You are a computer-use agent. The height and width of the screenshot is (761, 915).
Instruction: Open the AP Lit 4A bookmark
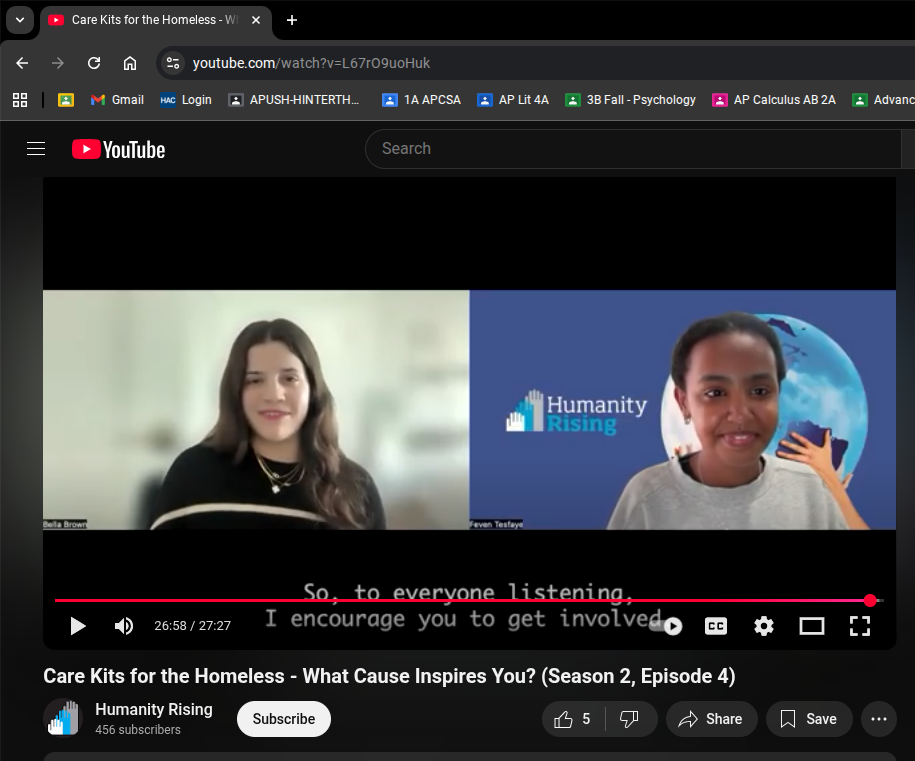pos(513,100)
